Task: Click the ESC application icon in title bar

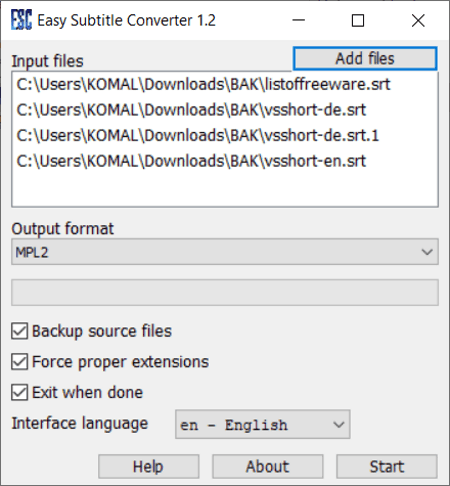Action: tap(21, 20)
